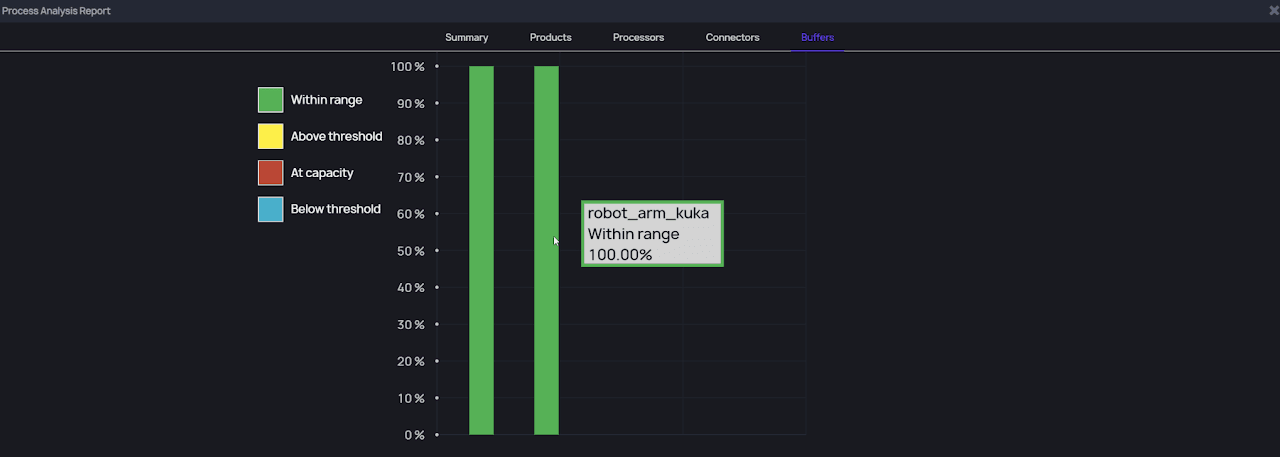Viewport: 1280px width, 457px height.
Task: Click the 50 % axis label
Action: 409,251
